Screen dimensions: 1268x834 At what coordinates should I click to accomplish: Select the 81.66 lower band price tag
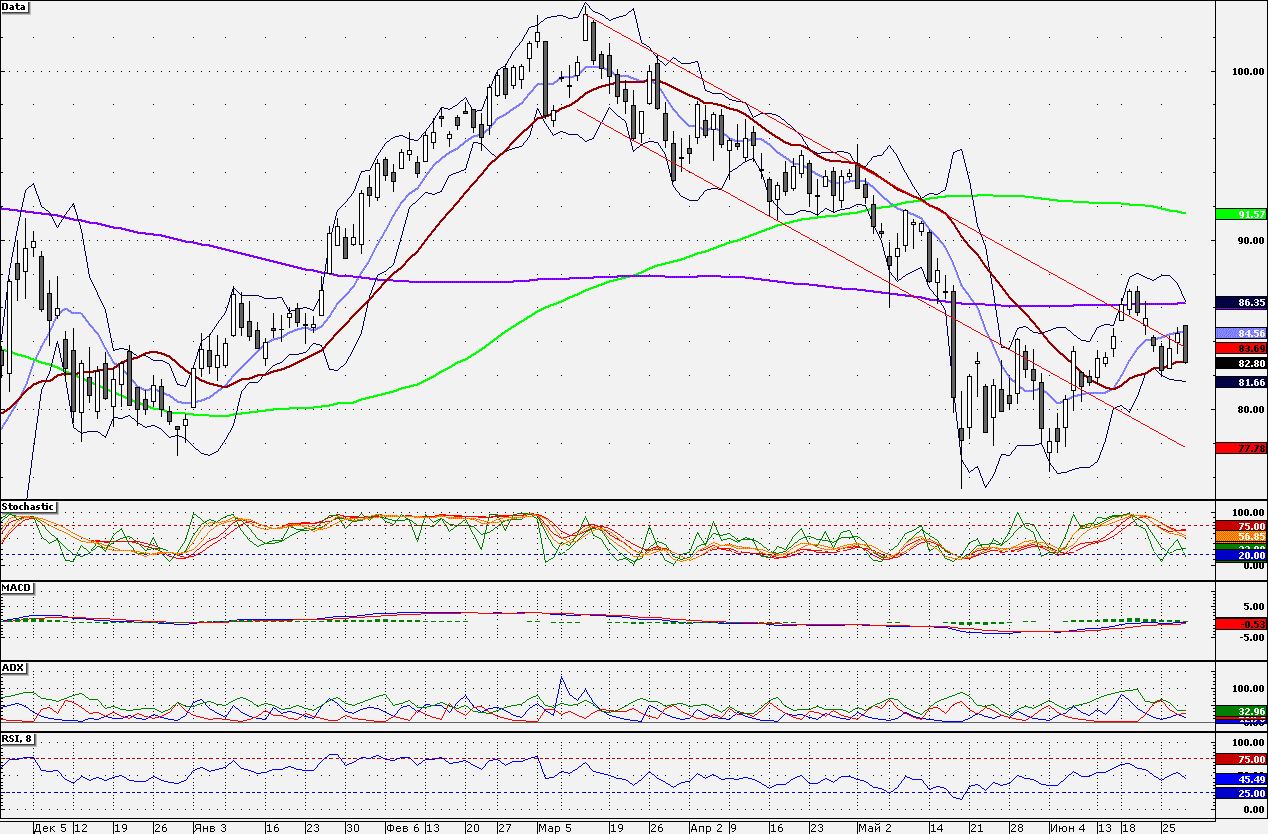1240,382
